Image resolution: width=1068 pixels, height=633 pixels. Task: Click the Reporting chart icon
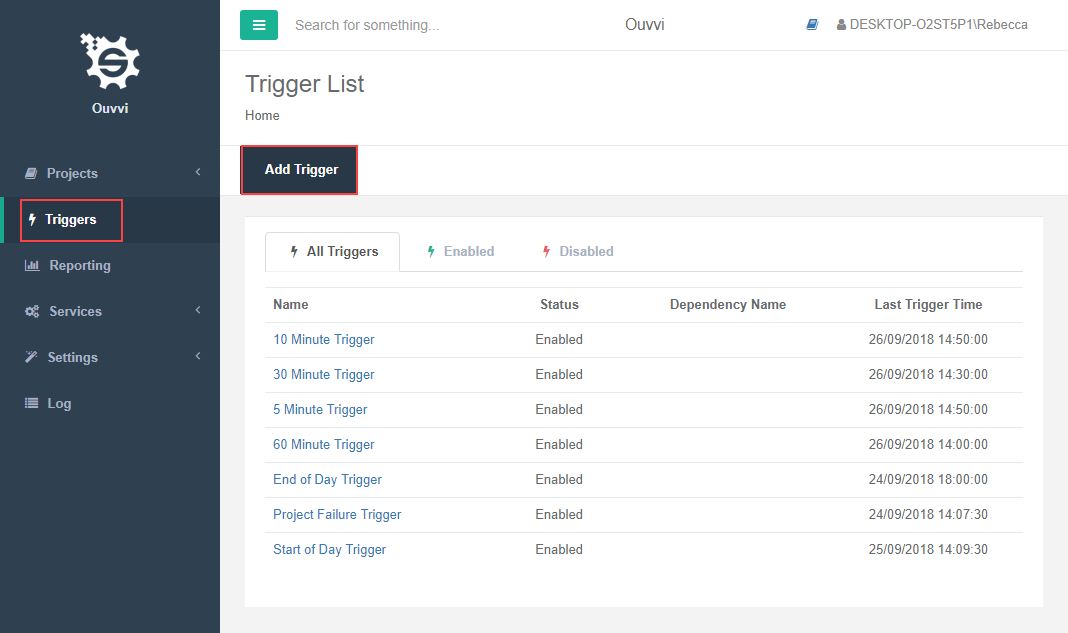32,265
